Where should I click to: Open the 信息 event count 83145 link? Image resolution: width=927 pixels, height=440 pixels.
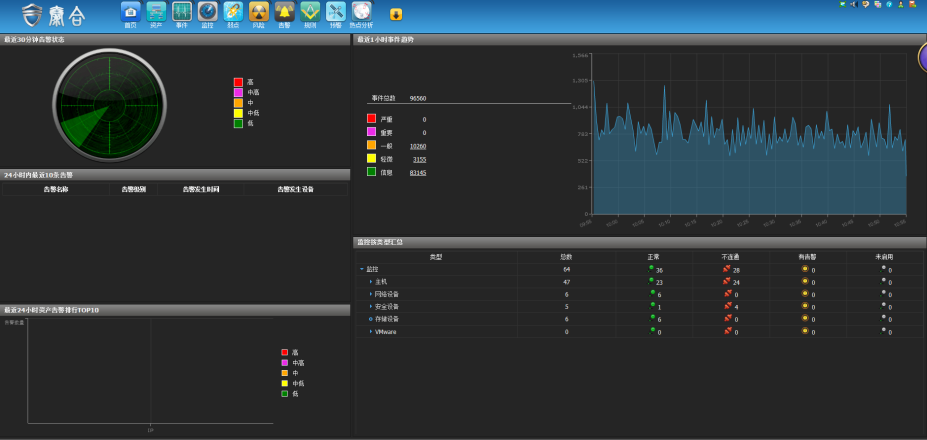(x=418, y=172)
